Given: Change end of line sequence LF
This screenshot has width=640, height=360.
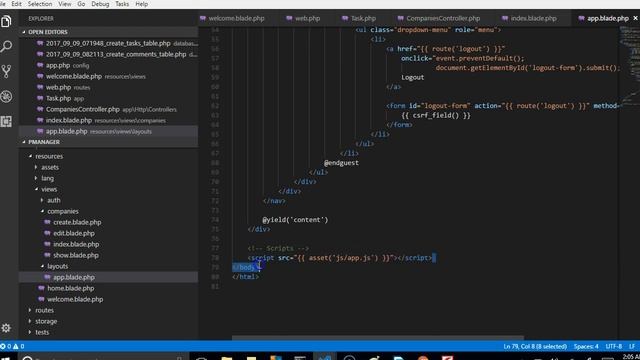Looking at the screenshot, I should pos(632,346).
